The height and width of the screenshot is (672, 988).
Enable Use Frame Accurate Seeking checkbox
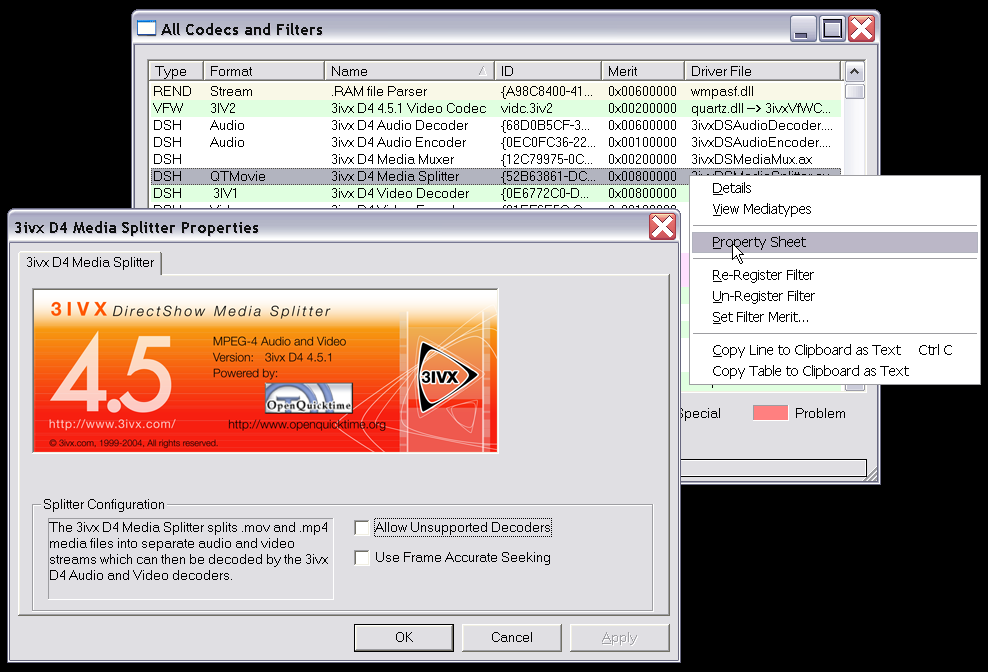[x=362, y=558]
